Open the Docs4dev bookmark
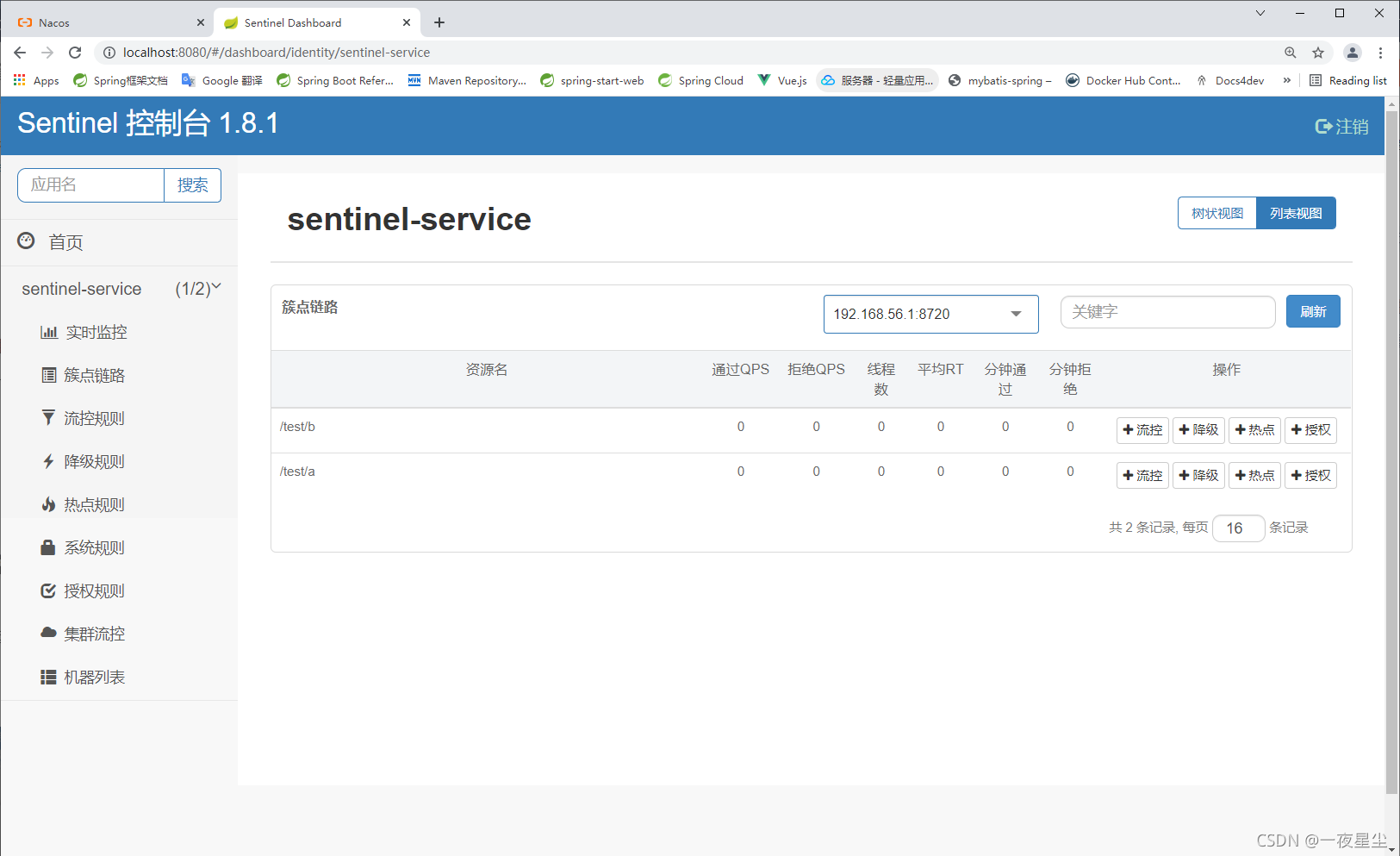Image resolution: width=1400 pixels, height=856 pixels. [1230, 80]
